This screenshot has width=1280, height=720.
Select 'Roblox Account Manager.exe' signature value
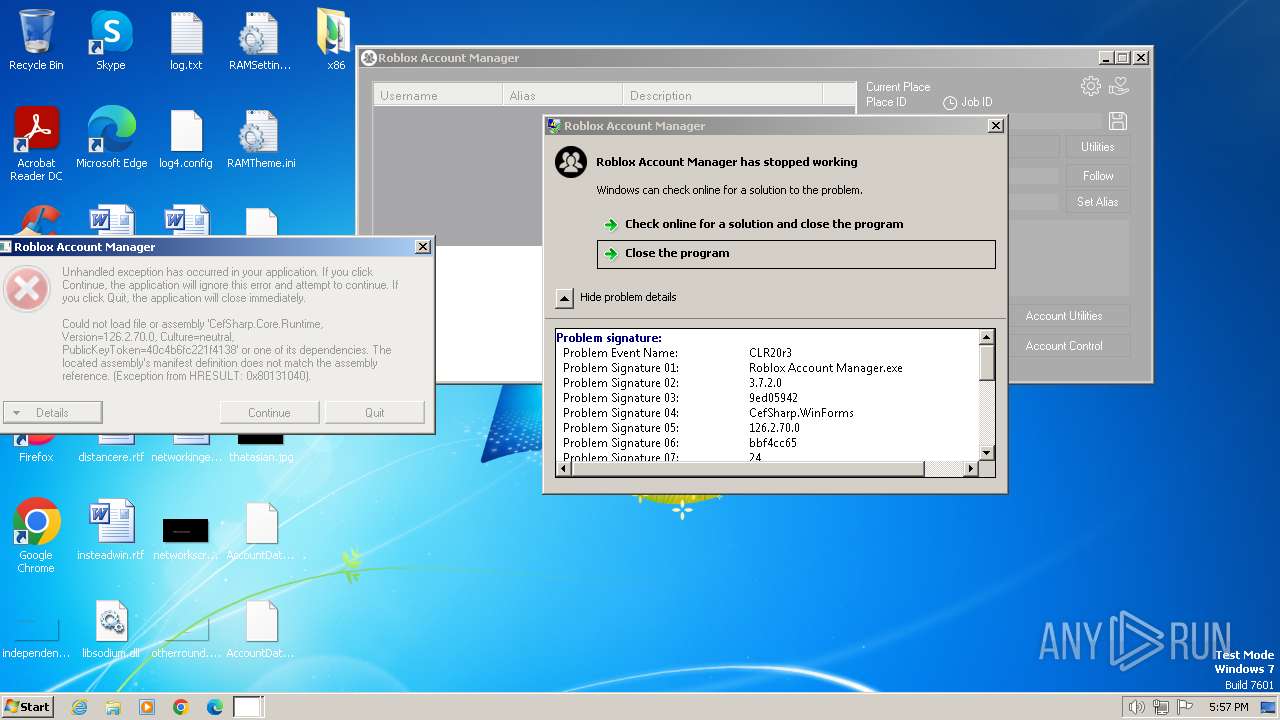pos(826,368)
